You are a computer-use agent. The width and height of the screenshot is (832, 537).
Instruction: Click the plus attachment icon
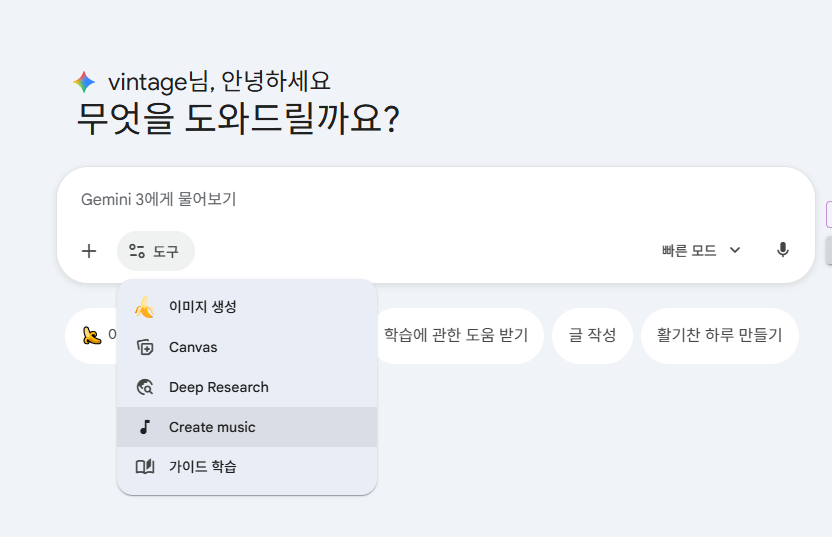point(89,251)
